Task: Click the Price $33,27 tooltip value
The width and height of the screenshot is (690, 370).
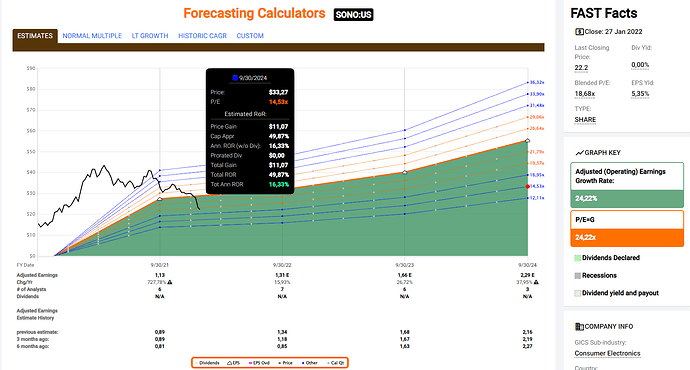Action: (x=279, y=92)
